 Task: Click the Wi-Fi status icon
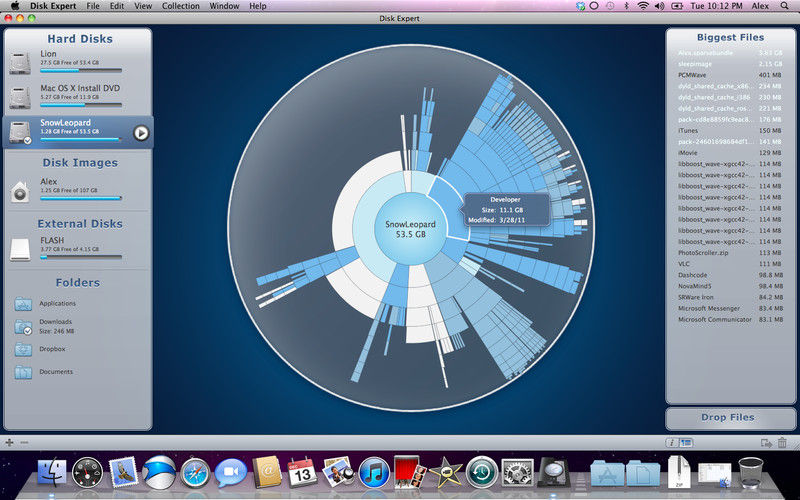click(x=643, y=6)
